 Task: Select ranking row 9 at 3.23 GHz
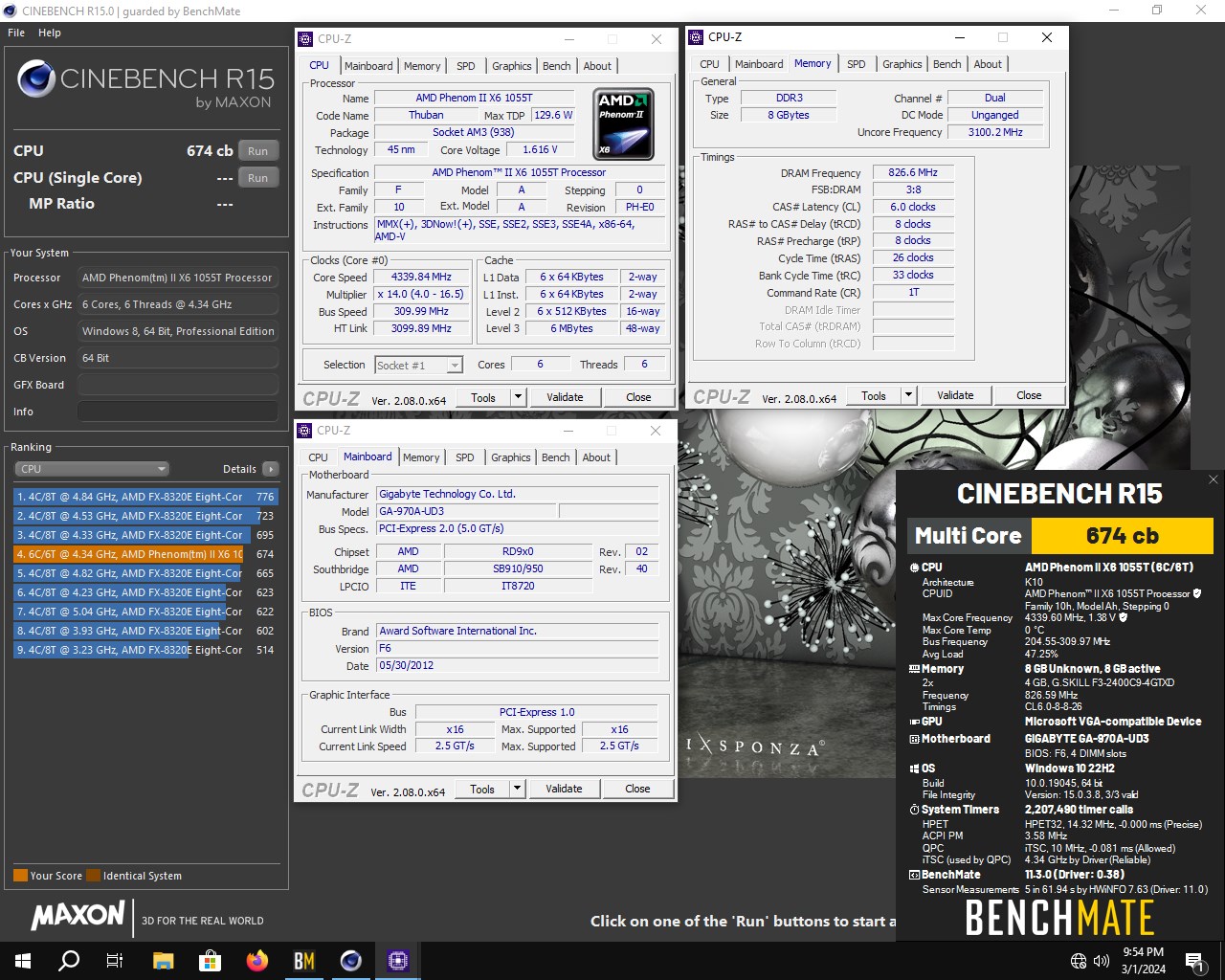pos(145,650)
